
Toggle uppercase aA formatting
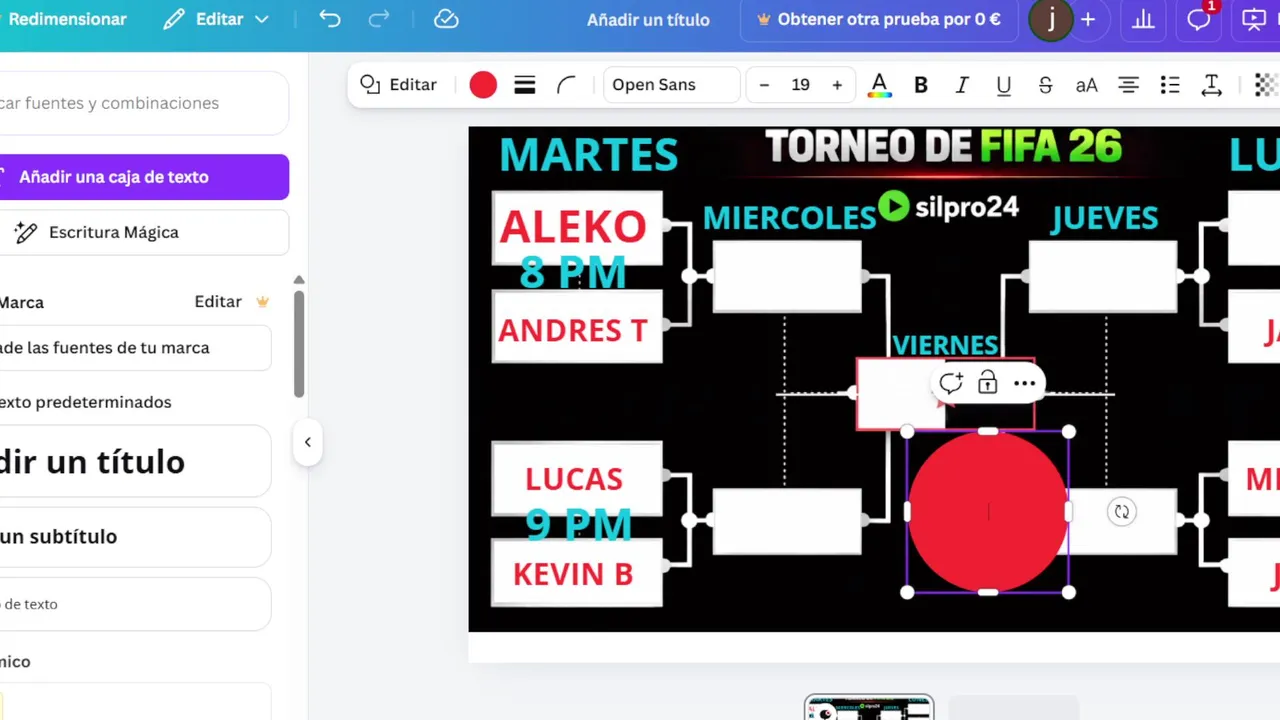click(x=1087, y=85)
